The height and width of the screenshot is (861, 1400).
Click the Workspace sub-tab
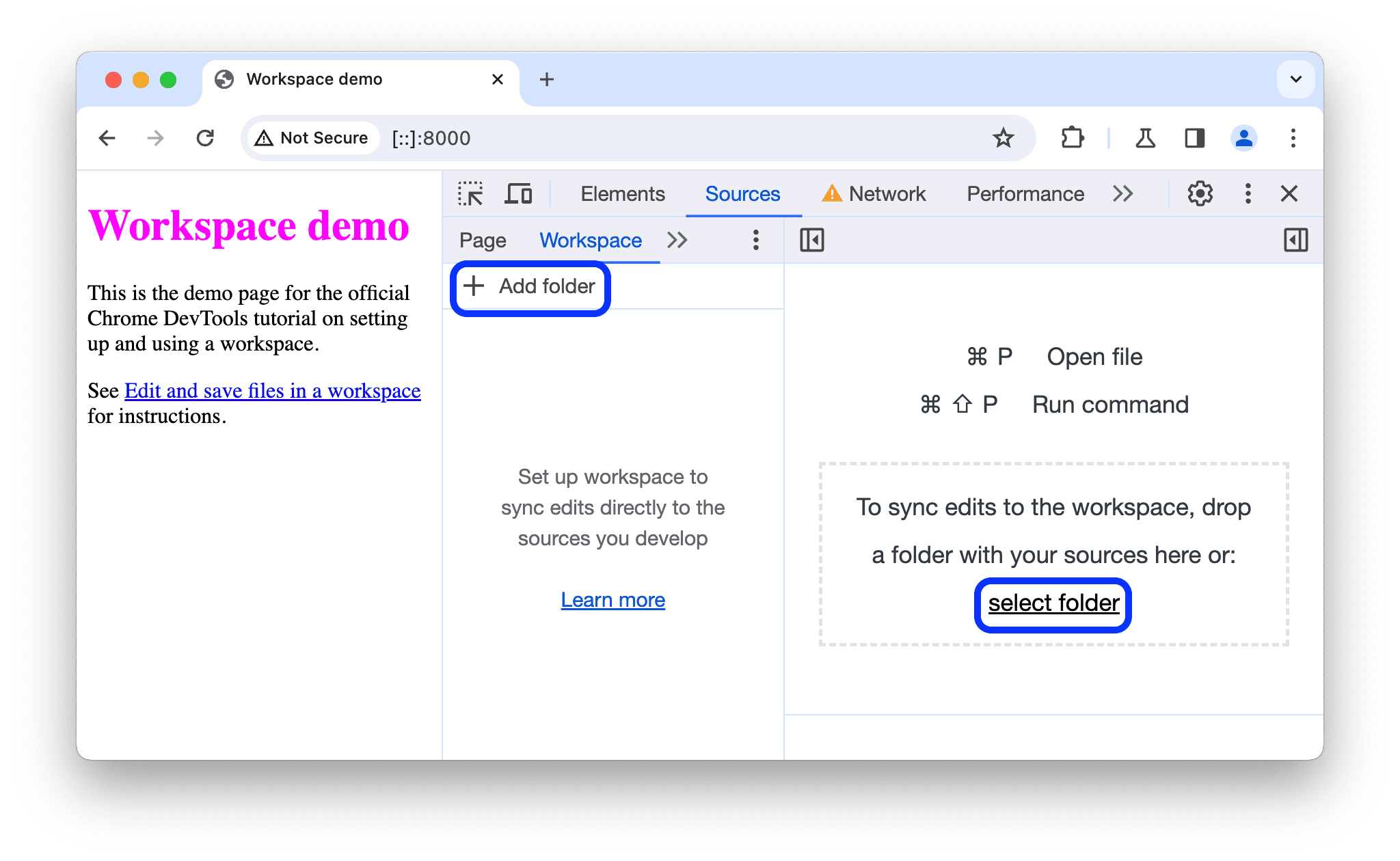590,240
